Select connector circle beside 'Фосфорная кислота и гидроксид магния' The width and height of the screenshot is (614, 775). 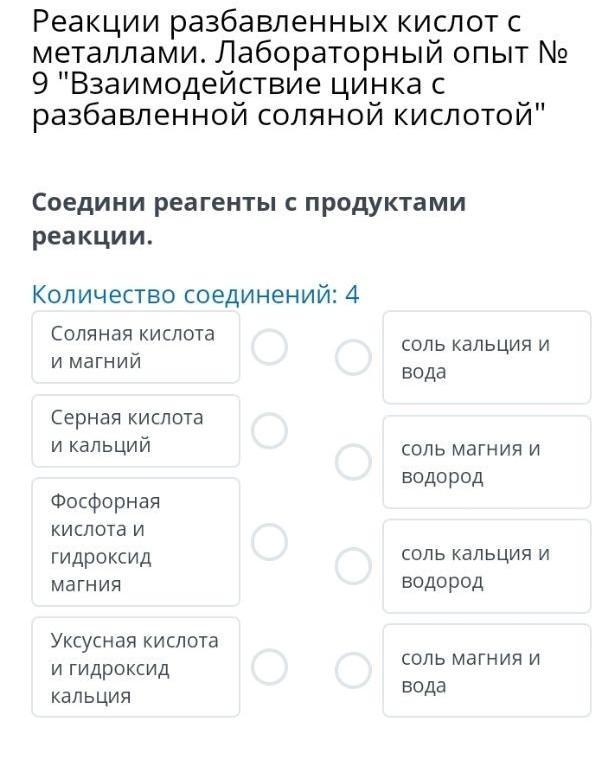click(x=269, y=541)
